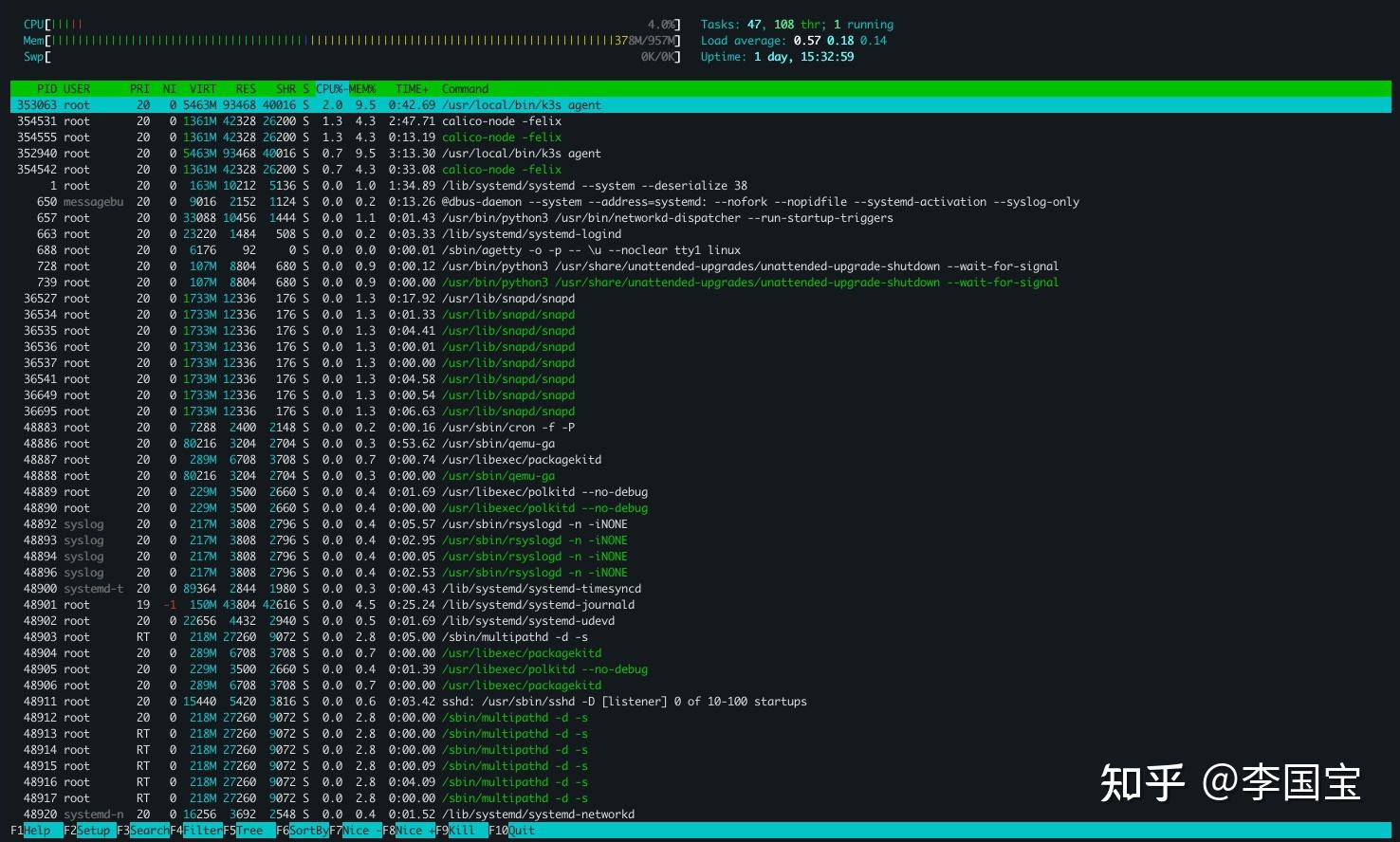Open F2 Setup in the bottom bar

[x=93, y=831]
